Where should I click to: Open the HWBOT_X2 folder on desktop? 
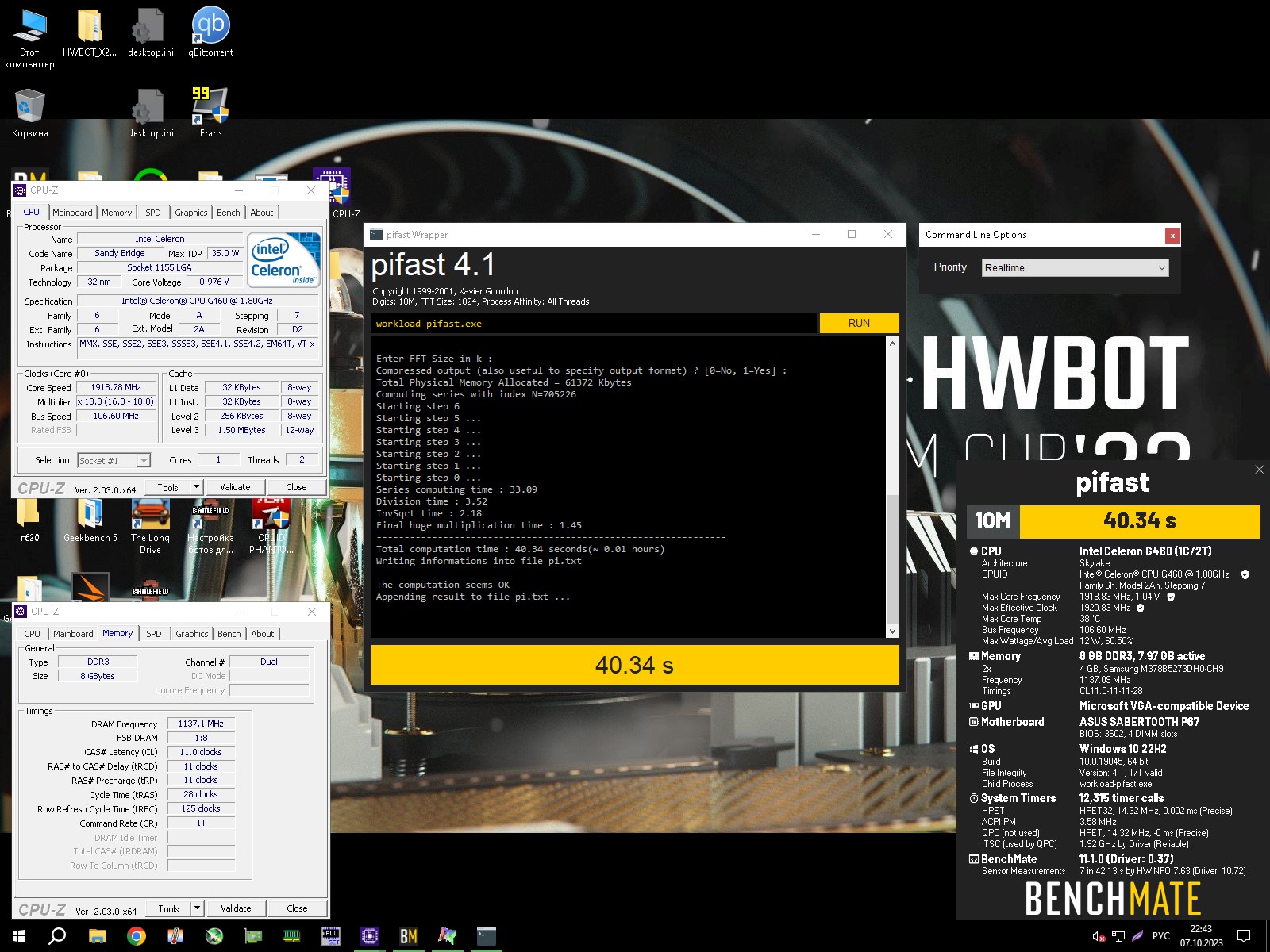(x=90, y=33)
